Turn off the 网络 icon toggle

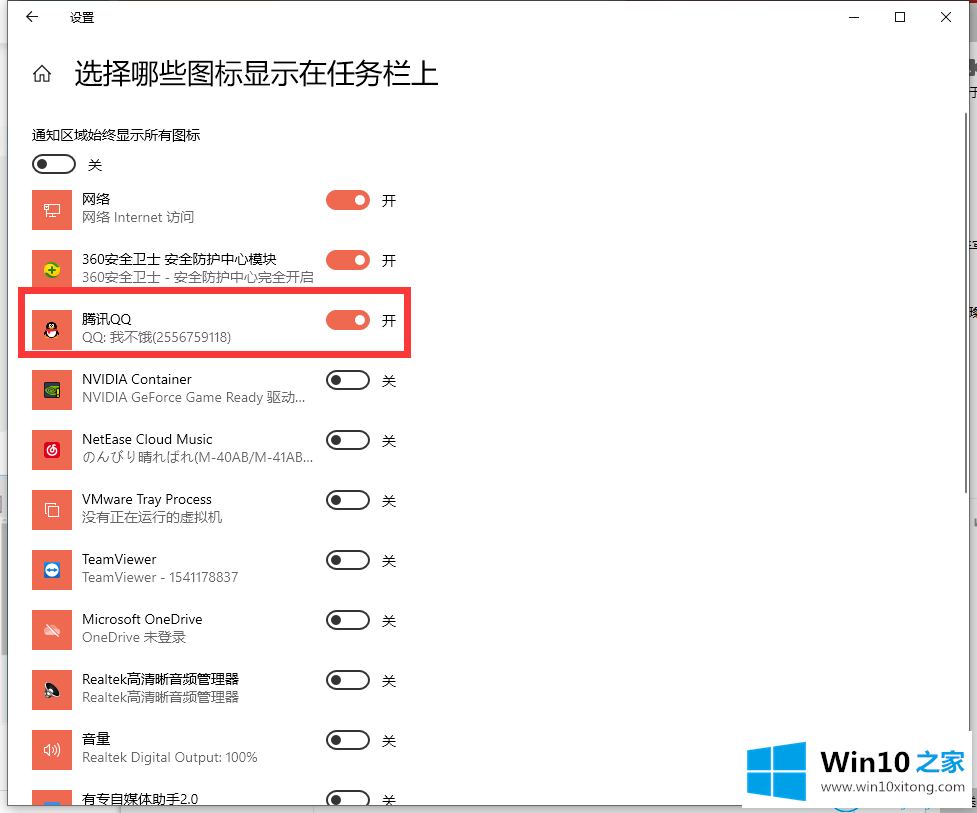tap(348, 200)
